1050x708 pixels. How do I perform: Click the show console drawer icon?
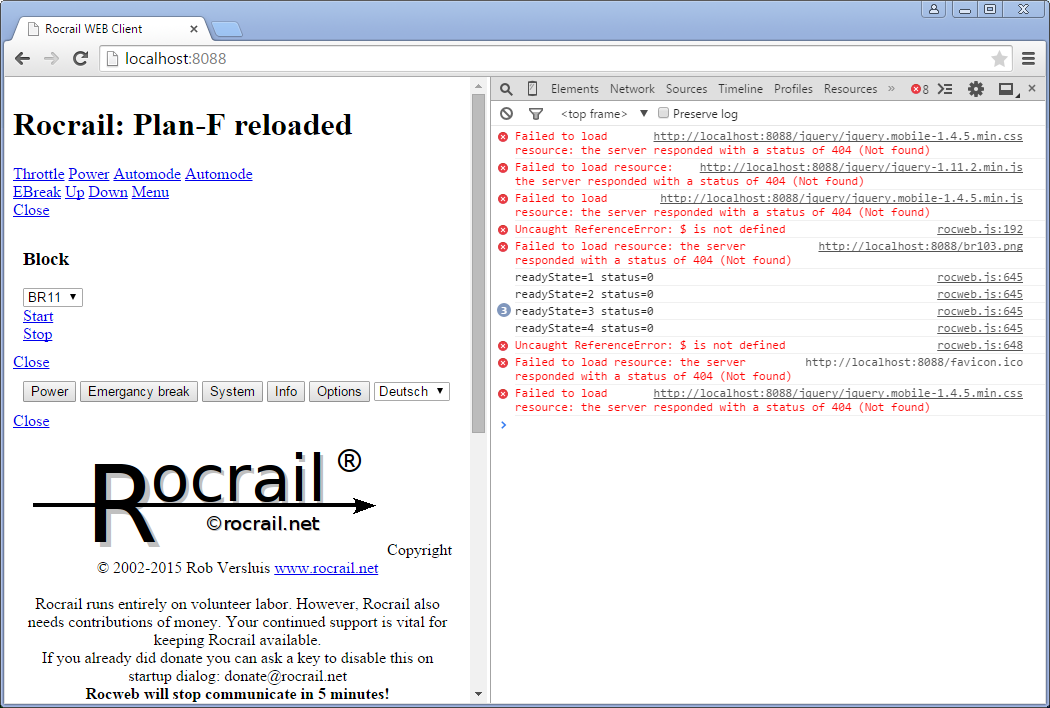pyautogui.click(x=945, y=89)
